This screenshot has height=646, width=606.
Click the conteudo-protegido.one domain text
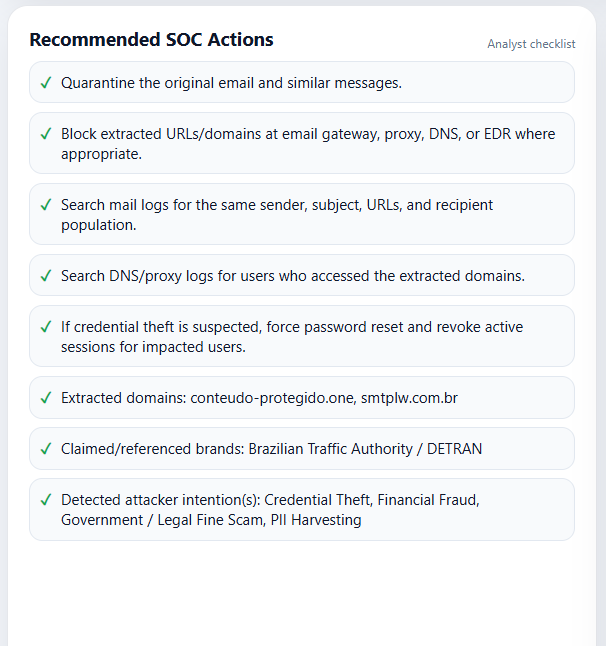pos(272,398)
